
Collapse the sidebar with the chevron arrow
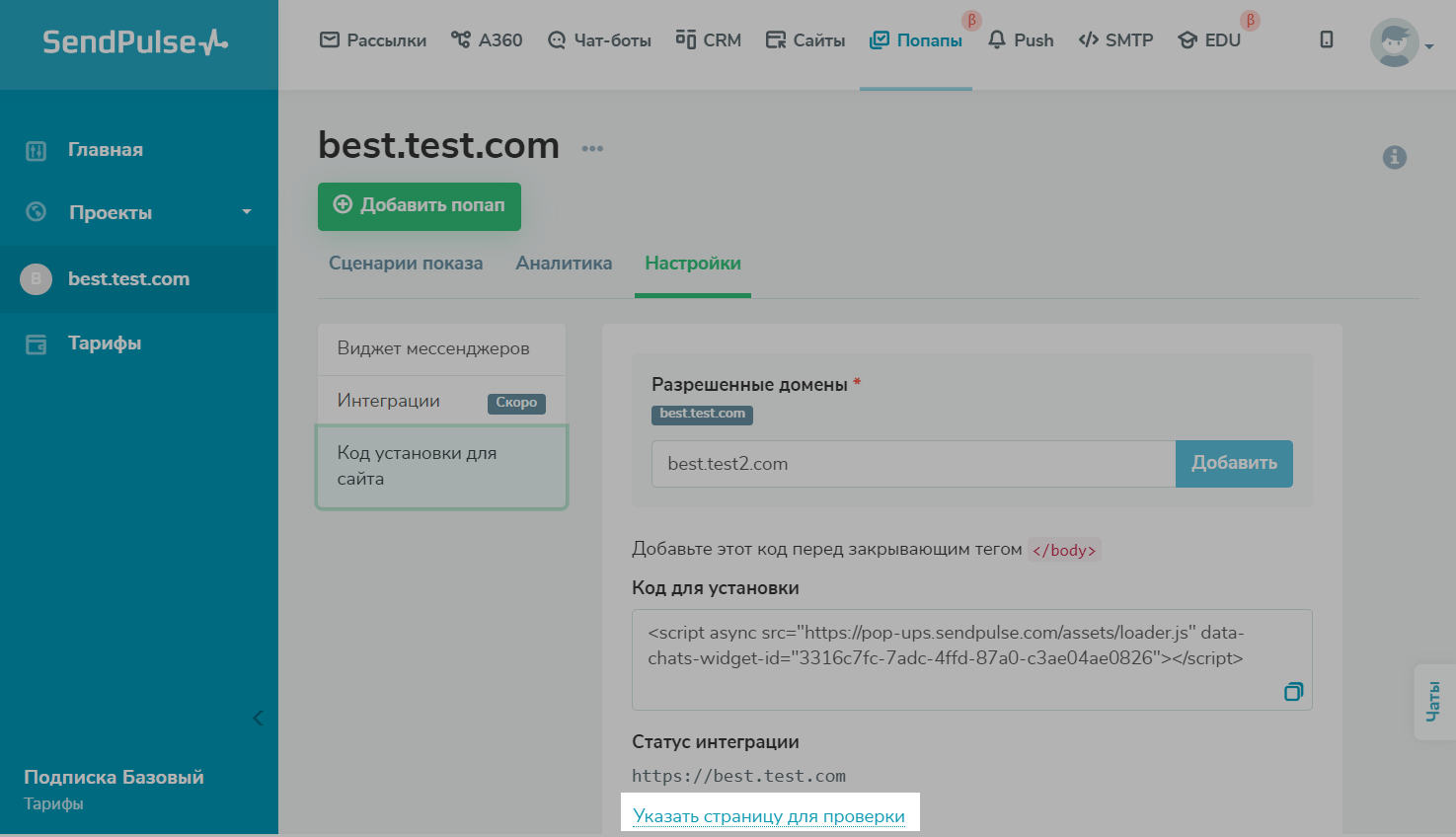(258, 718)
